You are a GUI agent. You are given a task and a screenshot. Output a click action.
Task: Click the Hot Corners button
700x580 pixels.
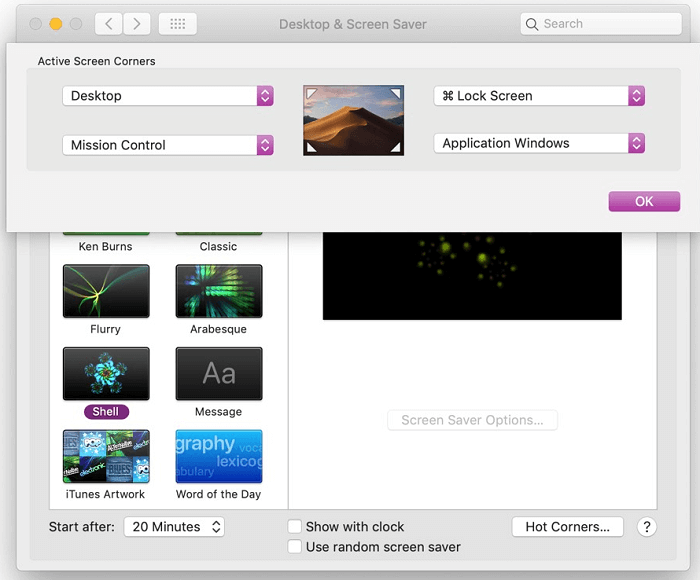pyautogui.click(x=567, y=527)
